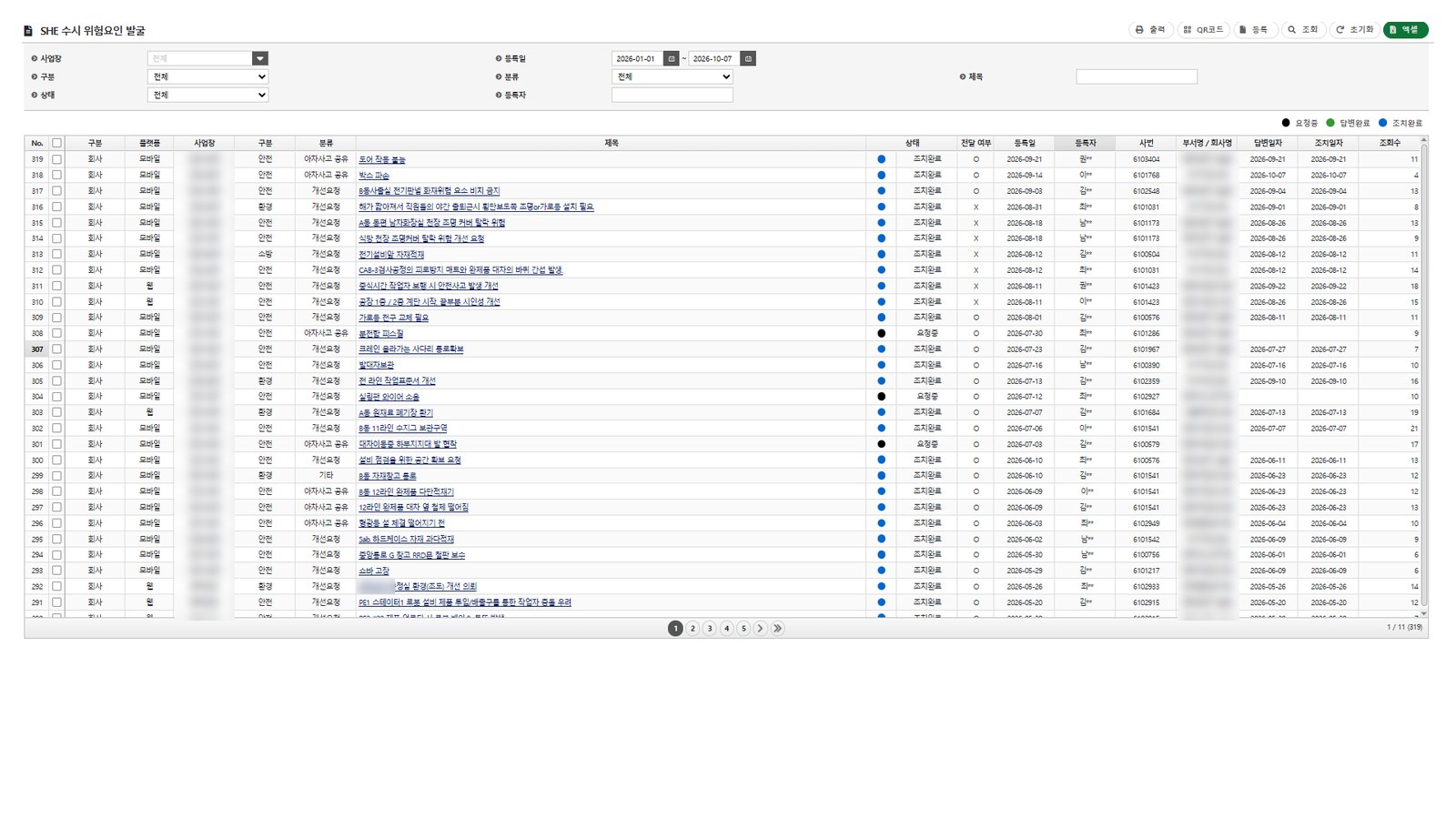Check the checkbox for row 316
The image size is (1456, 819).
[x=56, y=207]
